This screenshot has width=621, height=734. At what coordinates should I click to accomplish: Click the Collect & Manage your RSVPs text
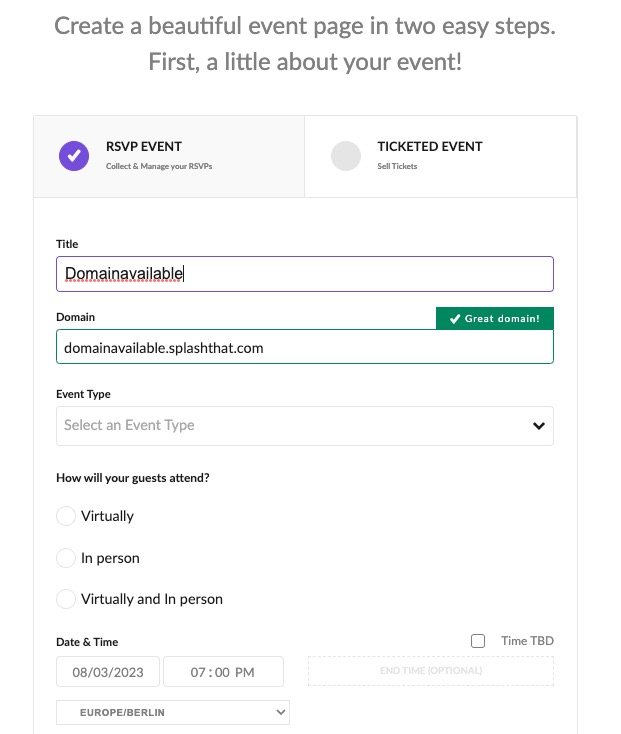tap(159, 166)
